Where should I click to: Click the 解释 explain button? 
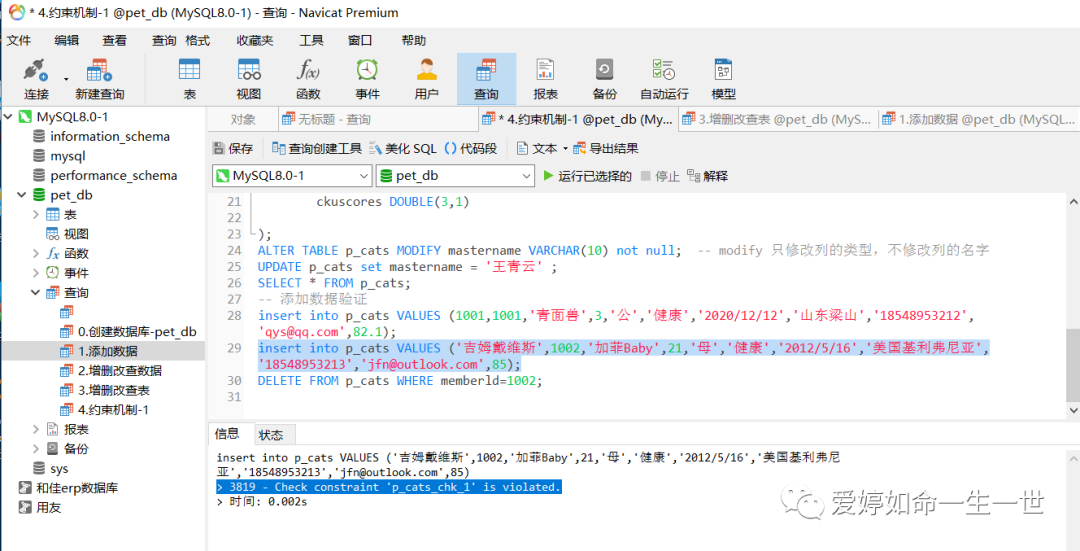coord(707,176)
